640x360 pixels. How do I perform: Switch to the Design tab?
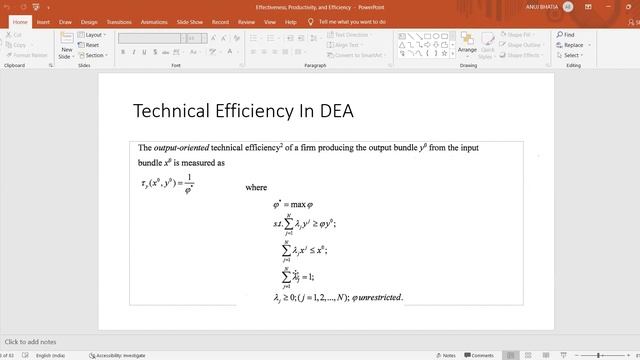89,22
